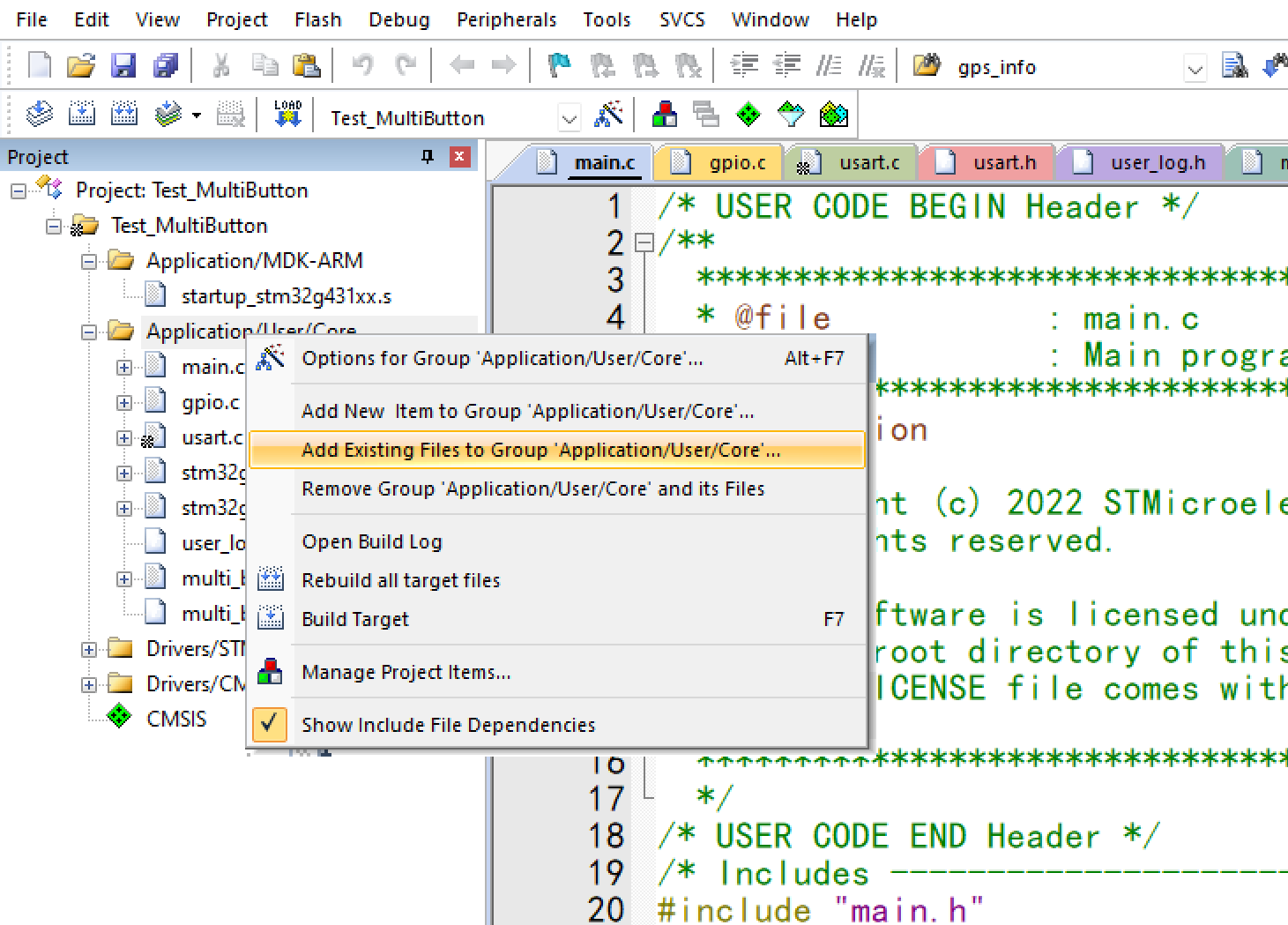This screenshot has height=925, width=1288.
Task: Click the New file toolbar icon
Action: [40, 66]
